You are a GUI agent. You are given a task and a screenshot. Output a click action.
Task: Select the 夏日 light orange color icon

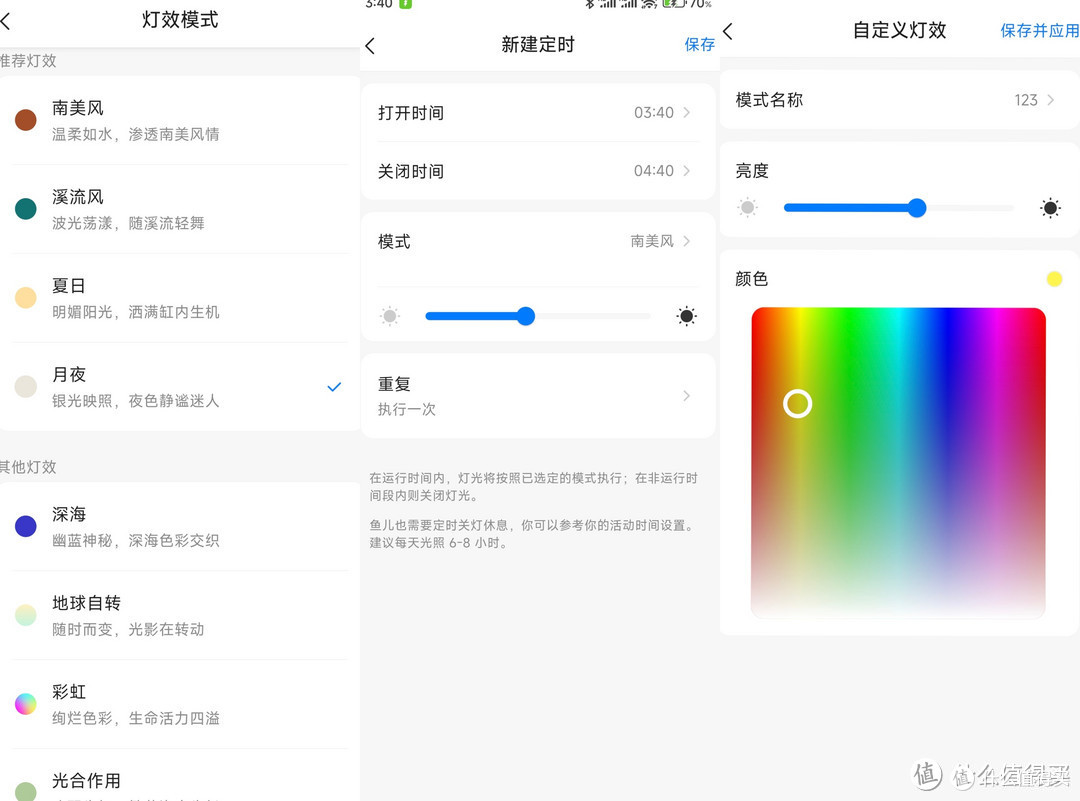coord(25,297)
